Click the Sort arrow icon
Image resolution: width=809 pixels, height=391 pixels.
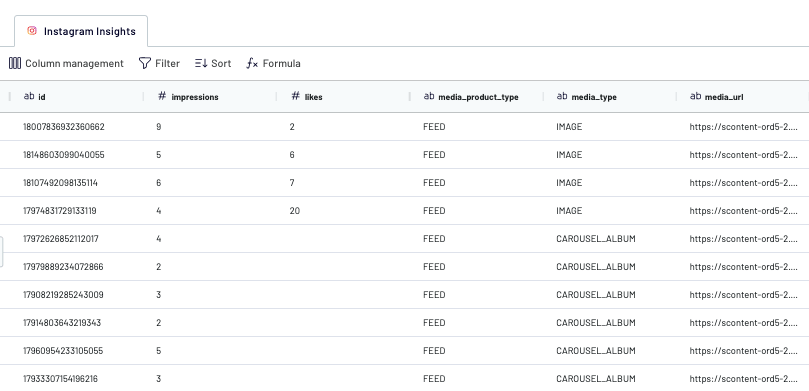pos(201,63)
